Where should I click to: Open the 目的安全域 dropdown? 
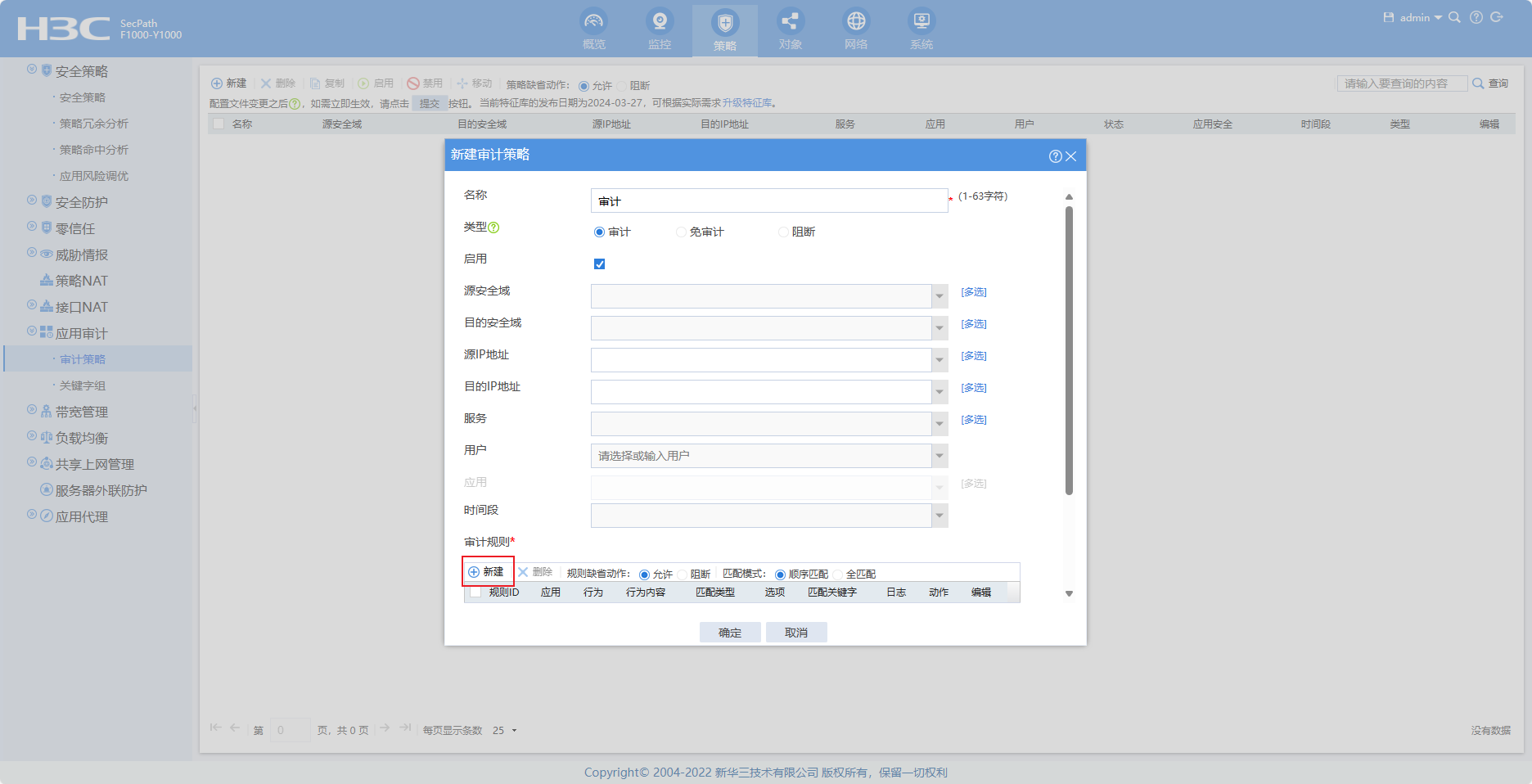[939, 328]
